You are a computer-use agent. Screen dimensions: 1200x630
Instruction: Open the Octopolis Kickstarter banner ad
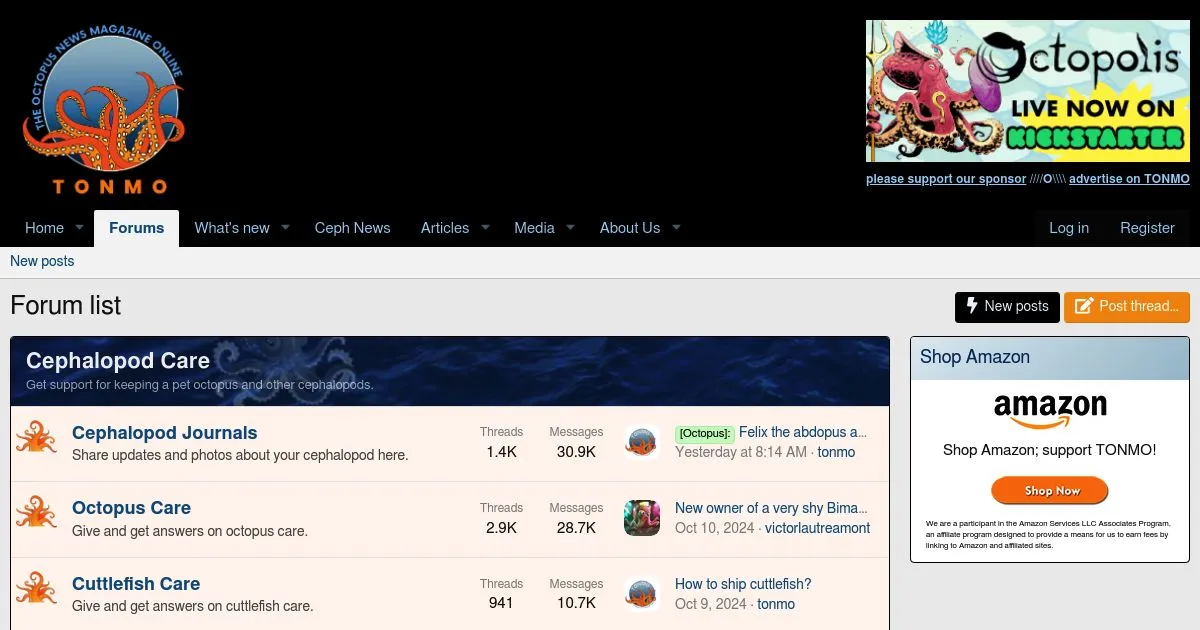[1028, 91]
